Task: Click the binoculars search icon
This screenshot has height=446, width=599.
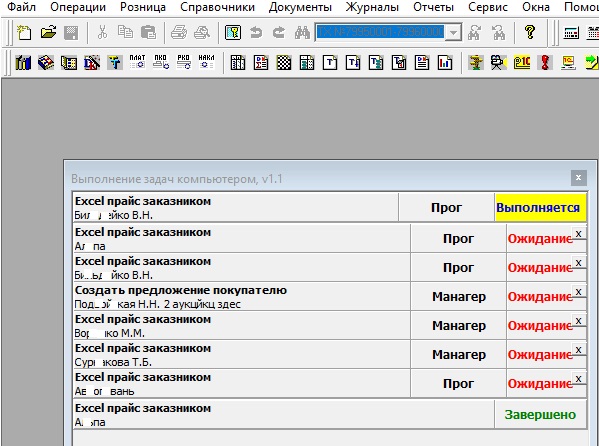Action: tap(302, 33)
